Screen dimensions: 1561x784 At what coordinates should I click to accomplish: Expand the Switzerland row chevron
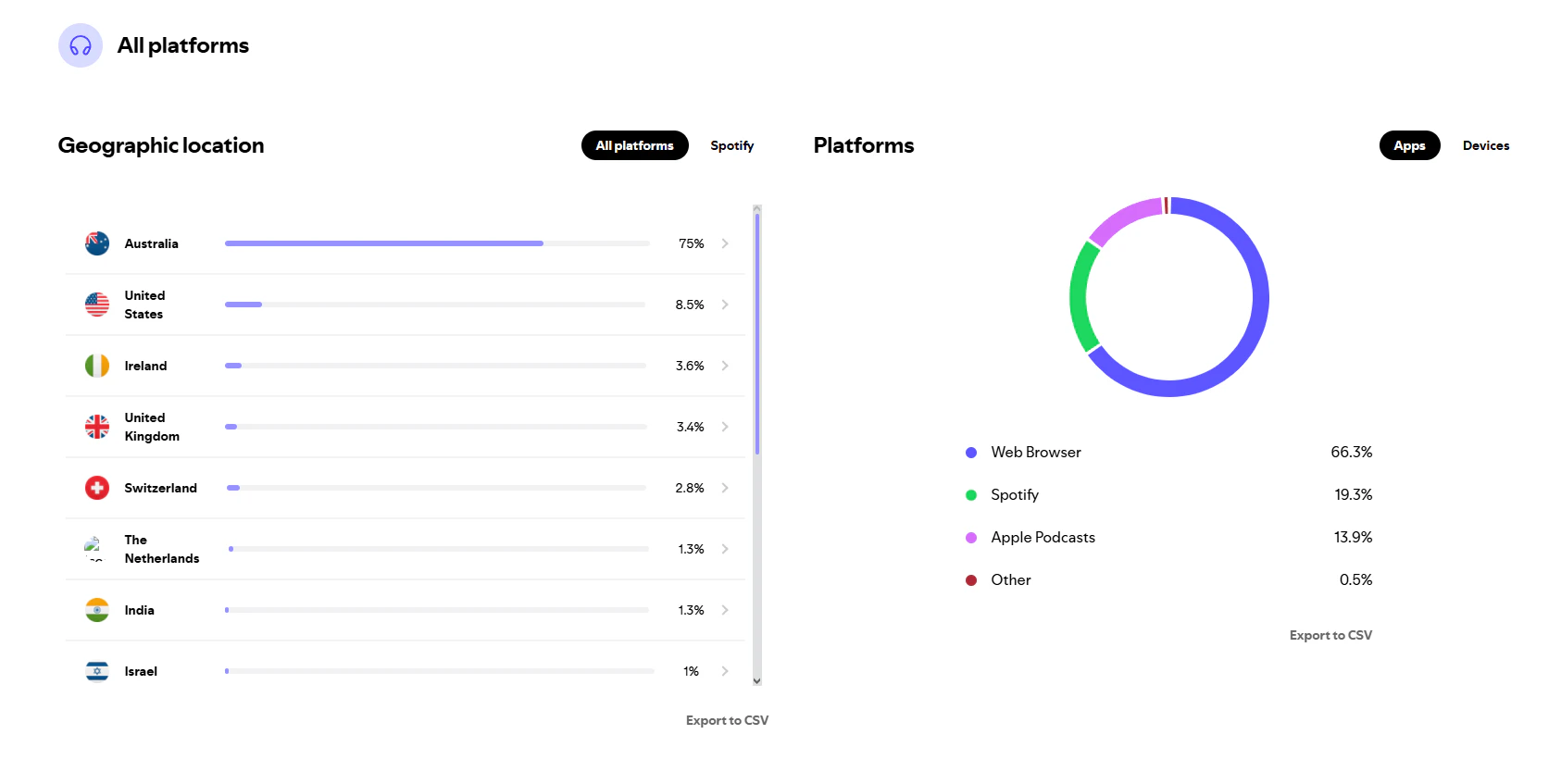pyautogui.click(x=725, y=488)
